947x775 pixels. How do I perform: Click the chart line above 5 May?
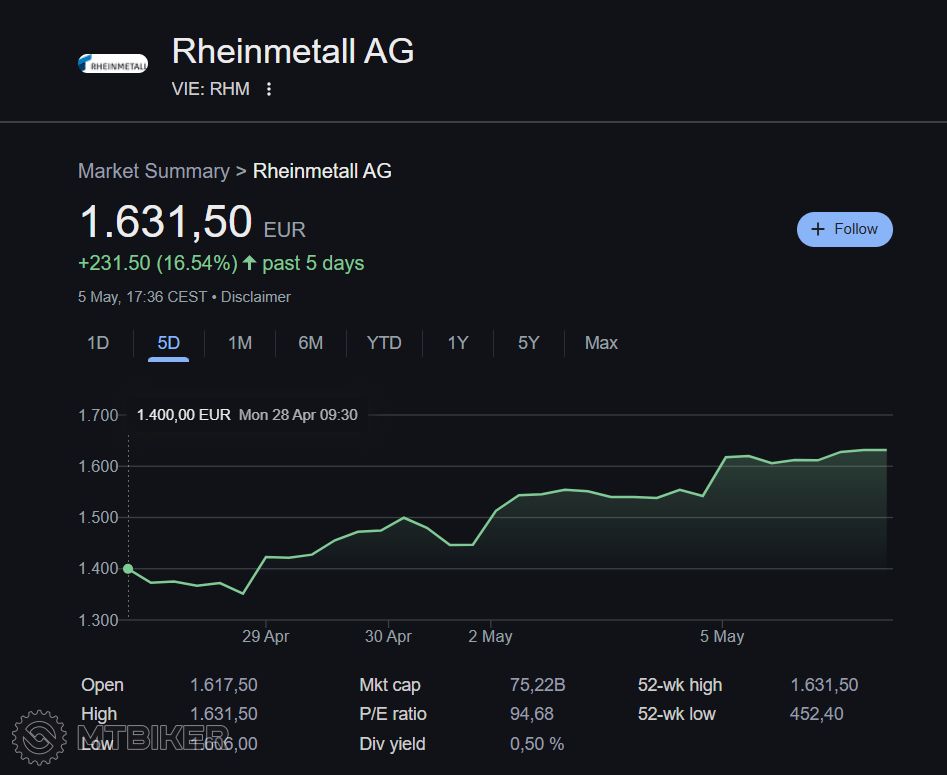(x=723, y=458)
